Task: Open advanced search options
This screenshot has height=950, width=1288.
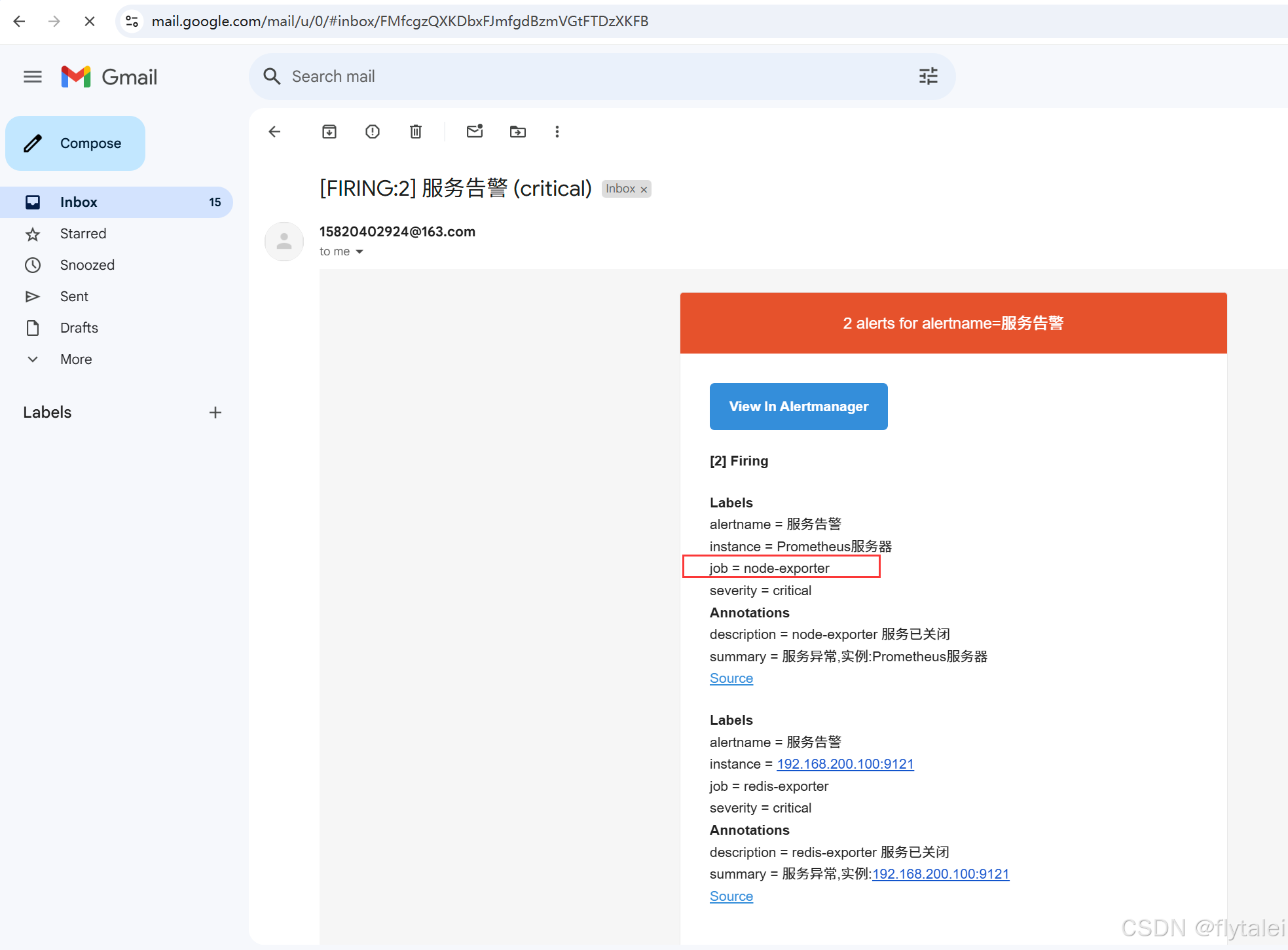Action: pos(928,76)
